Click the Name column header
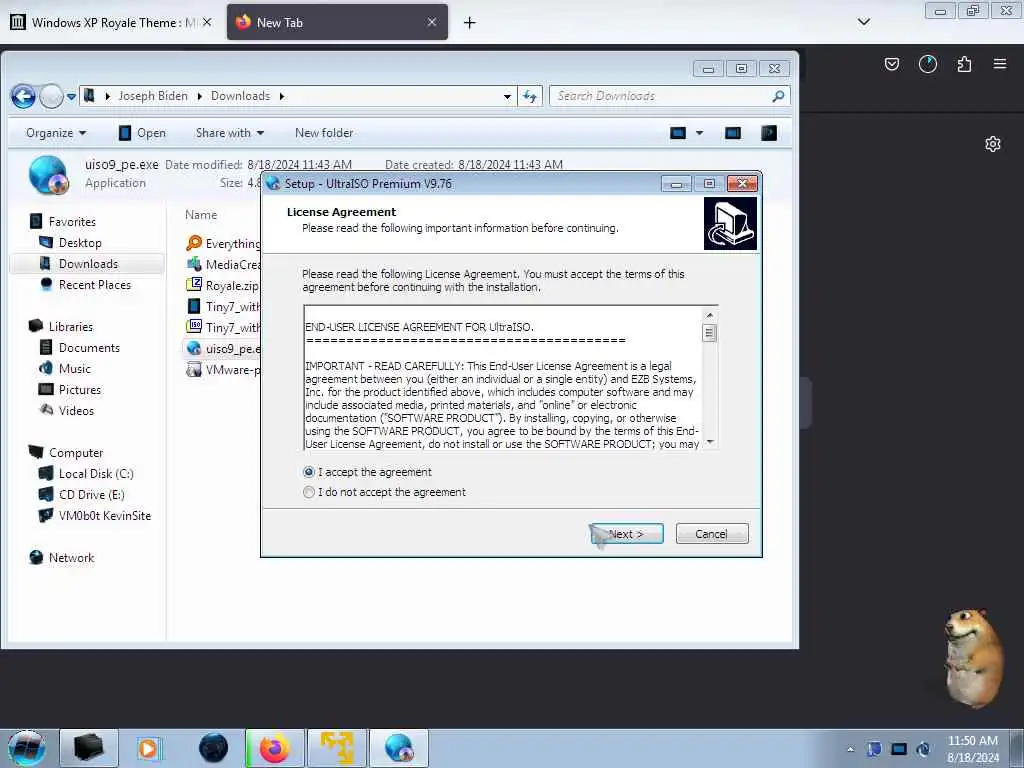Screen dimensions: 1024x768 (201, 215)
